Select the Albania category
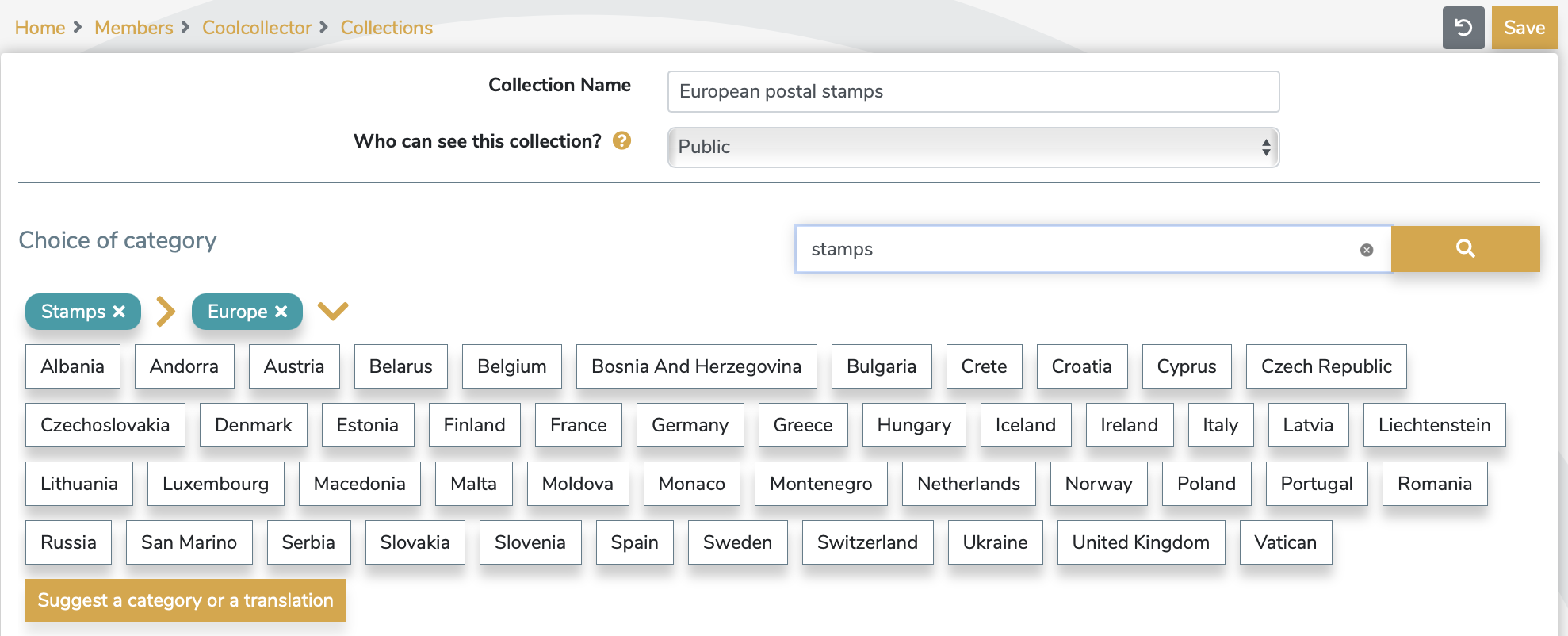Viewport: 1568px width, 636px height. [x=73, y=366]
